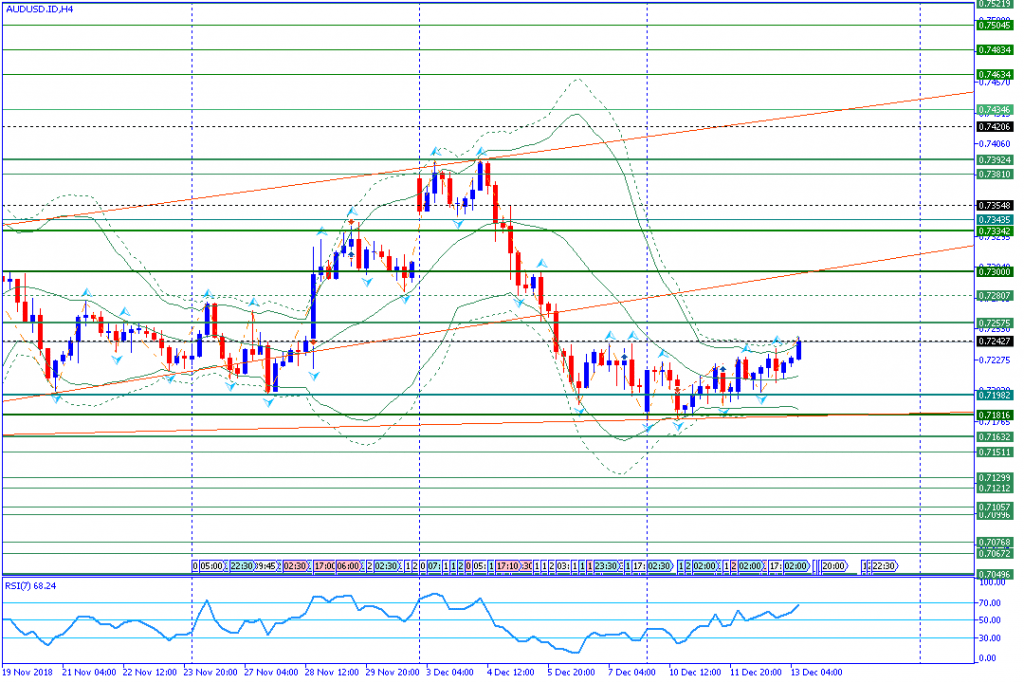Viewport: 1024px width, 683px height.
Task: Click the RSI(7) 68.24 indicator label
Action: [x=29, y=586]
